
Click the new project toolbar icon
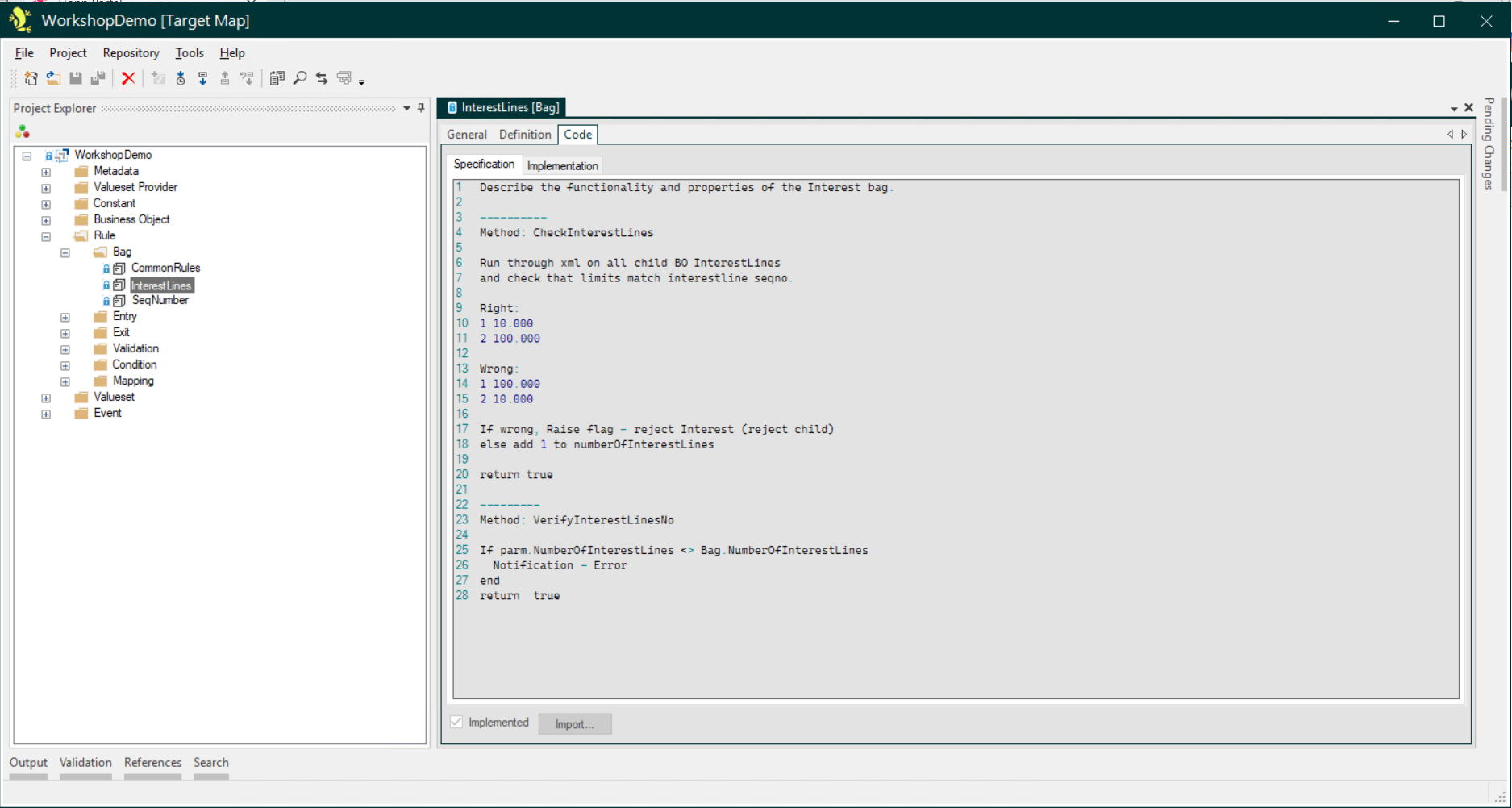pos(31,78)
